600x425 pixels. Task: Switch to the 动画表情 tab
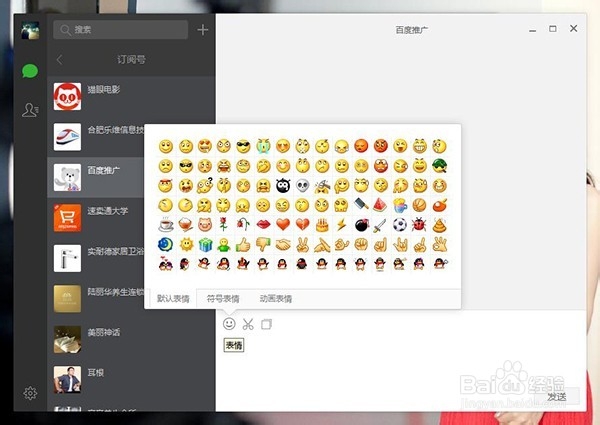pyautogui.click(x=276, y=299)
